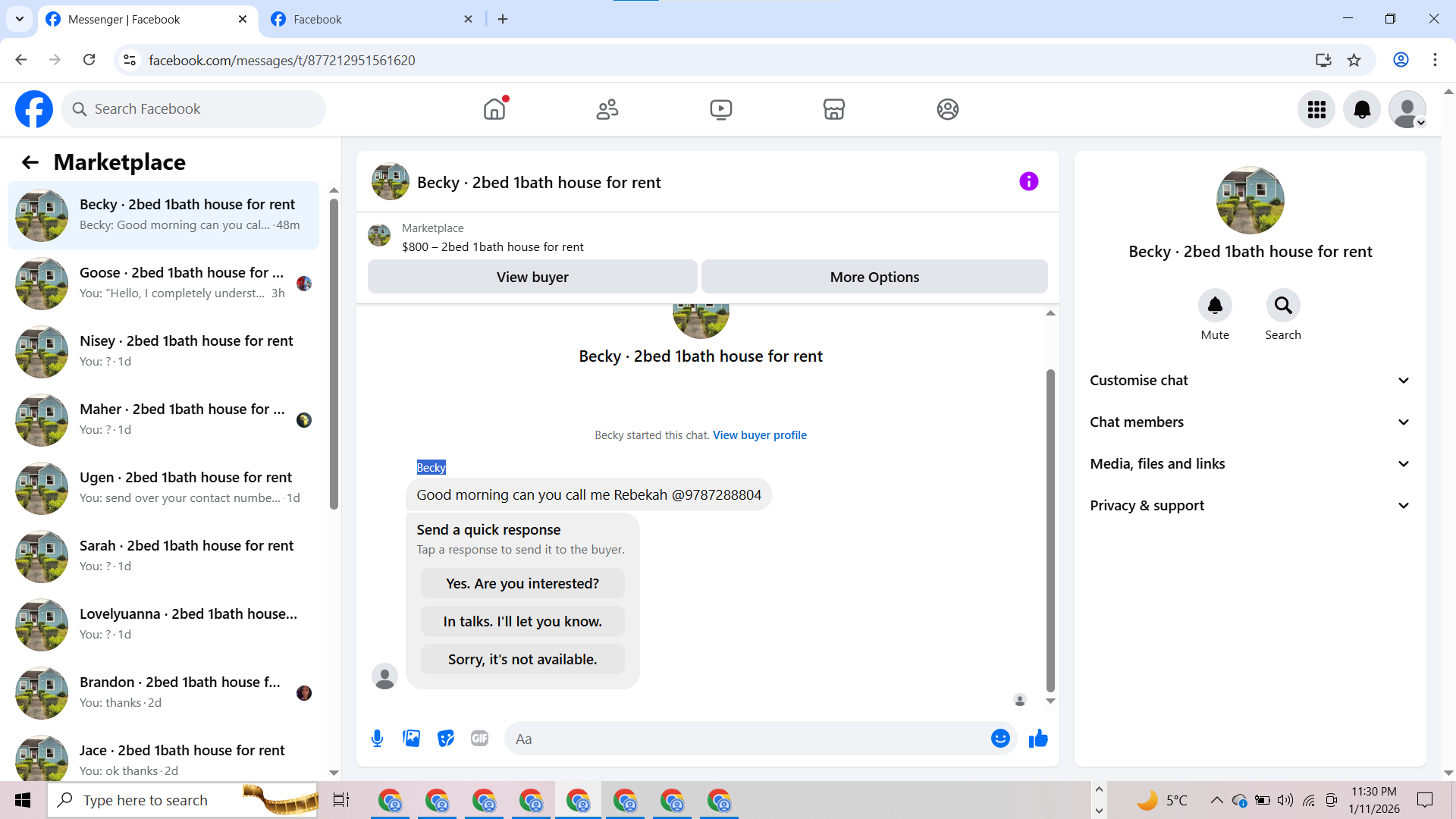Choose a sticker from the sticker icon
1456x819 pixels.
pyautogui.click(x=446, y=739)
